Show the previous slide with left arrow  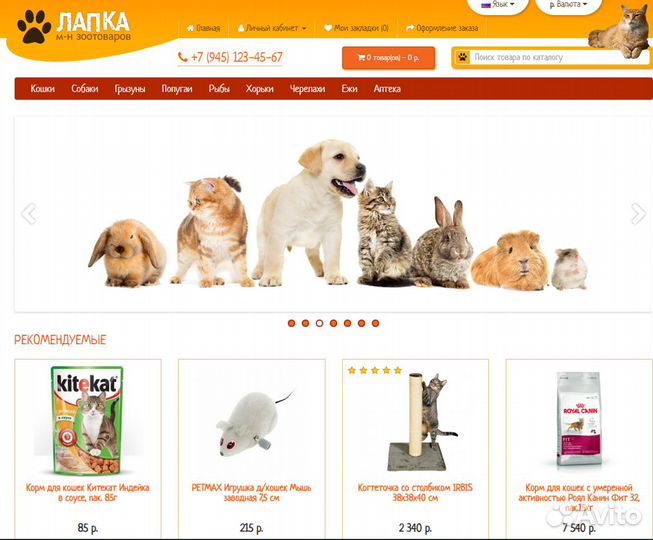click(x=29, y=214)
